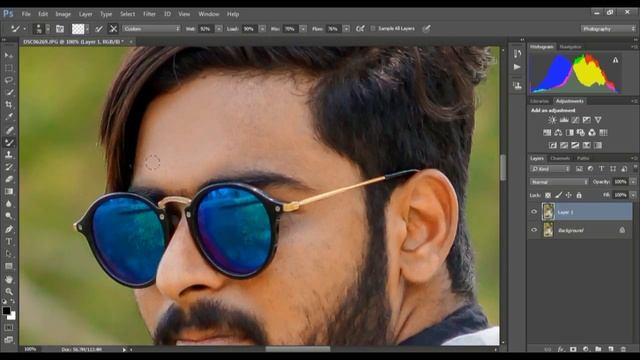Hide the Background layer eye icon

534,230
